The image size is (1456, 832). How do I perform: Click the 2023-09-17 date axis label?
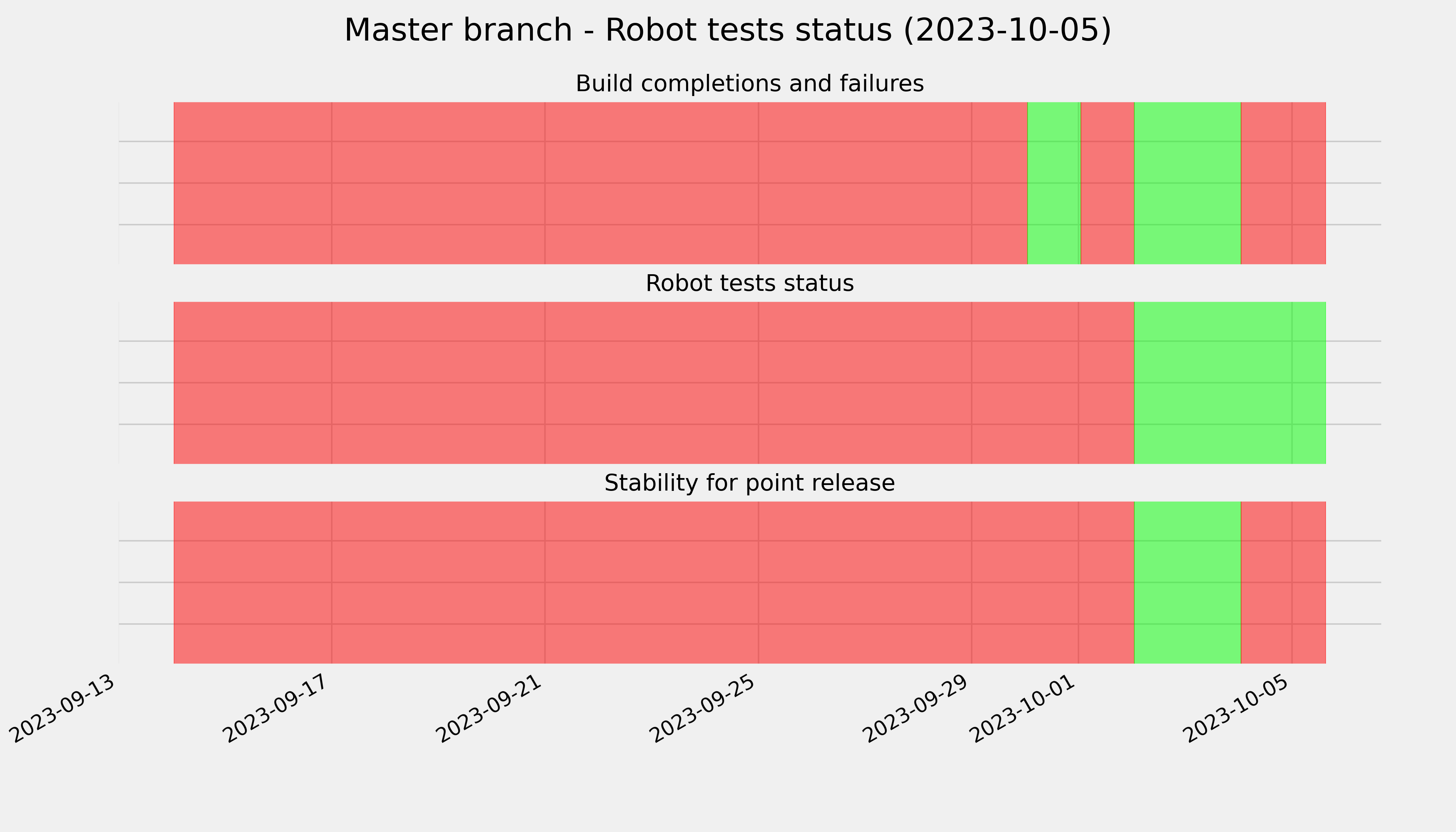point(278,709)
